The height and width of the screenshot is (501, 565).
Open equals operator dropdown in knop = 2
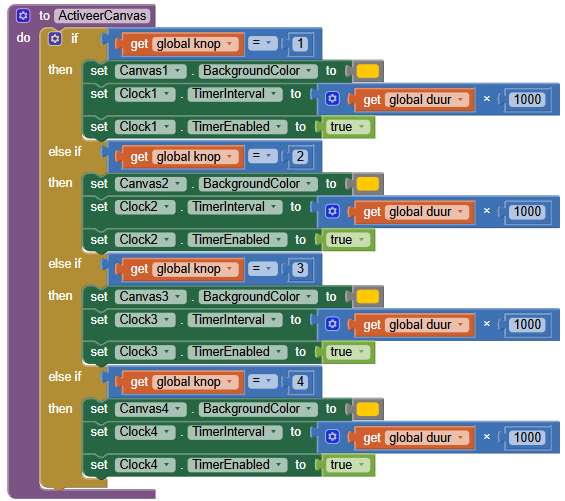click(x=262, y=156)
